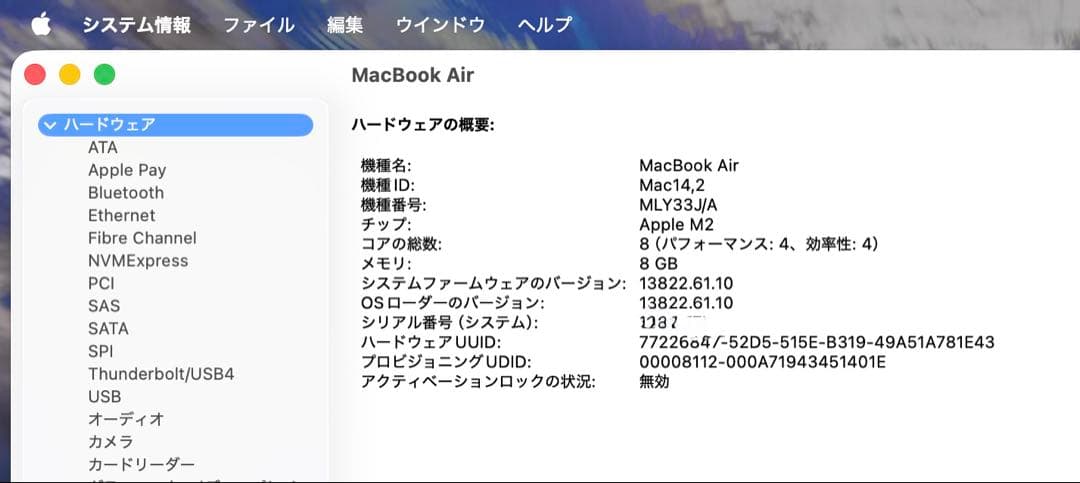Click the コアの総数 label
Image resolution: width=1080 pixels, height=483 pixels.
[402, 245]
